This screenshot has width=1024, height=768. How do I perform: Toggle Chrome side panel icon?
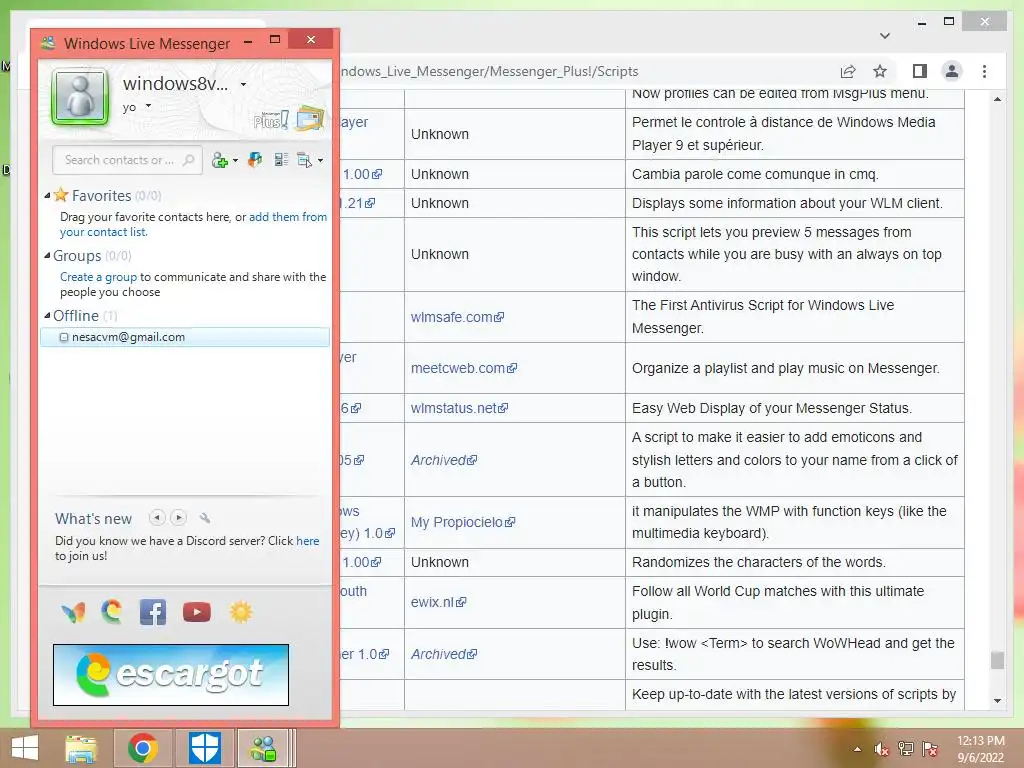(x=920, y=71)
